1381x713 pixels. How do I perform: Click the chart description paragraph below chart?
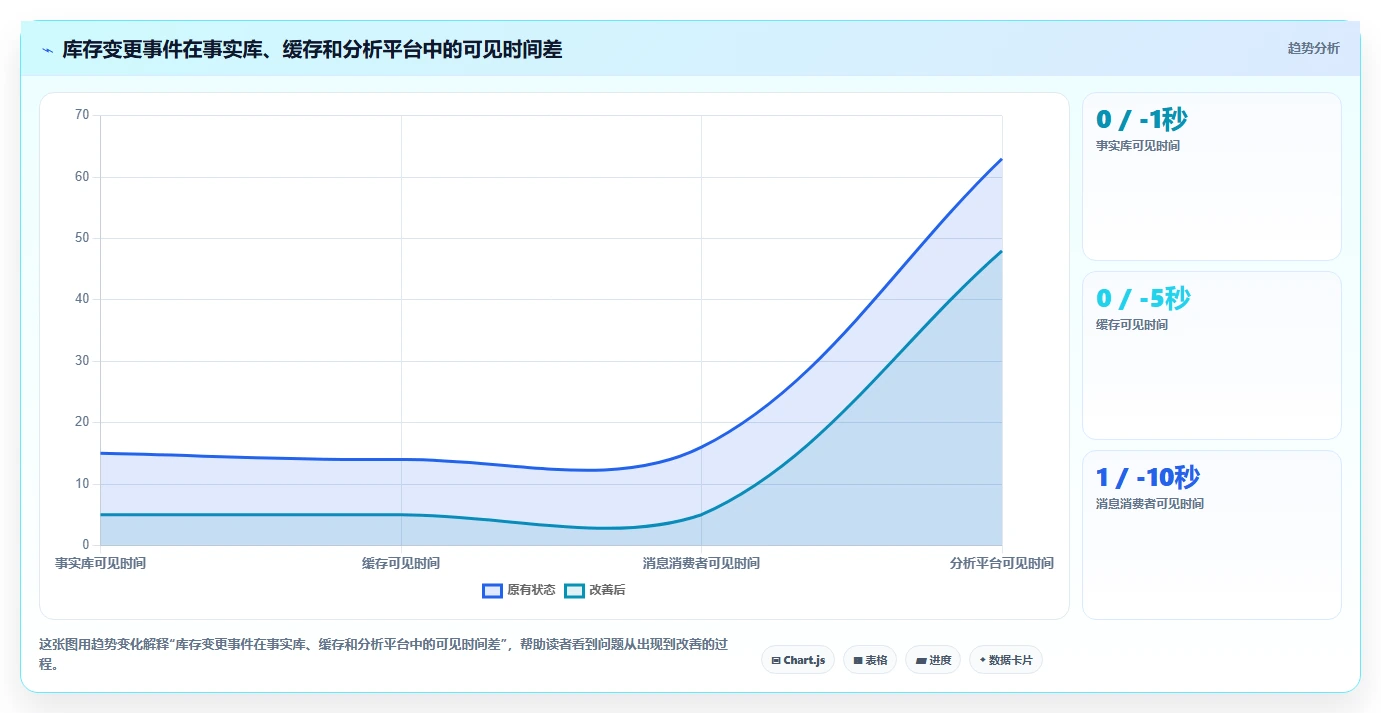click(x=384, y=654)
